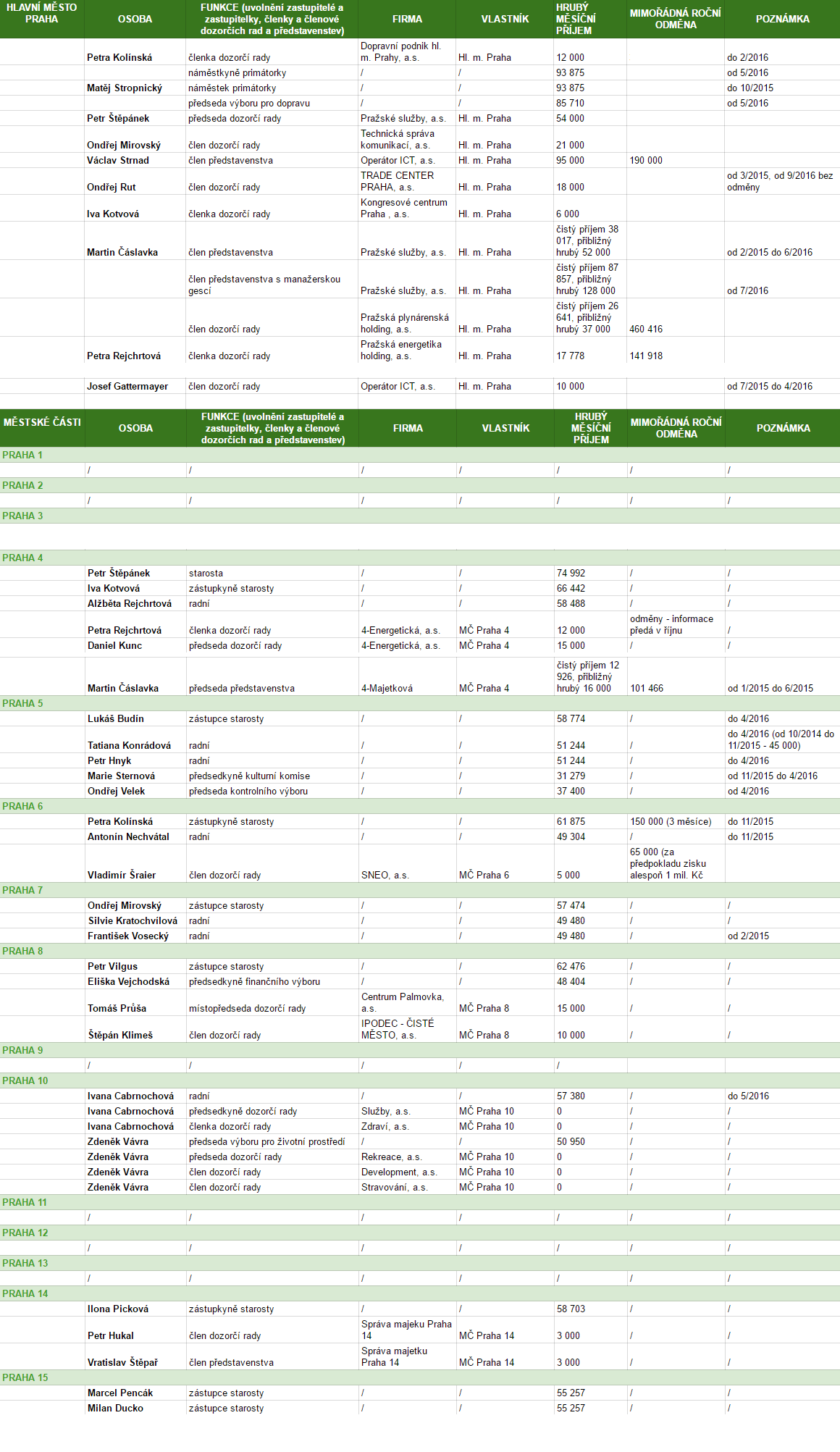Click the 190 000 annual bonus cell
The image size is (840, 1452).
pos(646,160)
